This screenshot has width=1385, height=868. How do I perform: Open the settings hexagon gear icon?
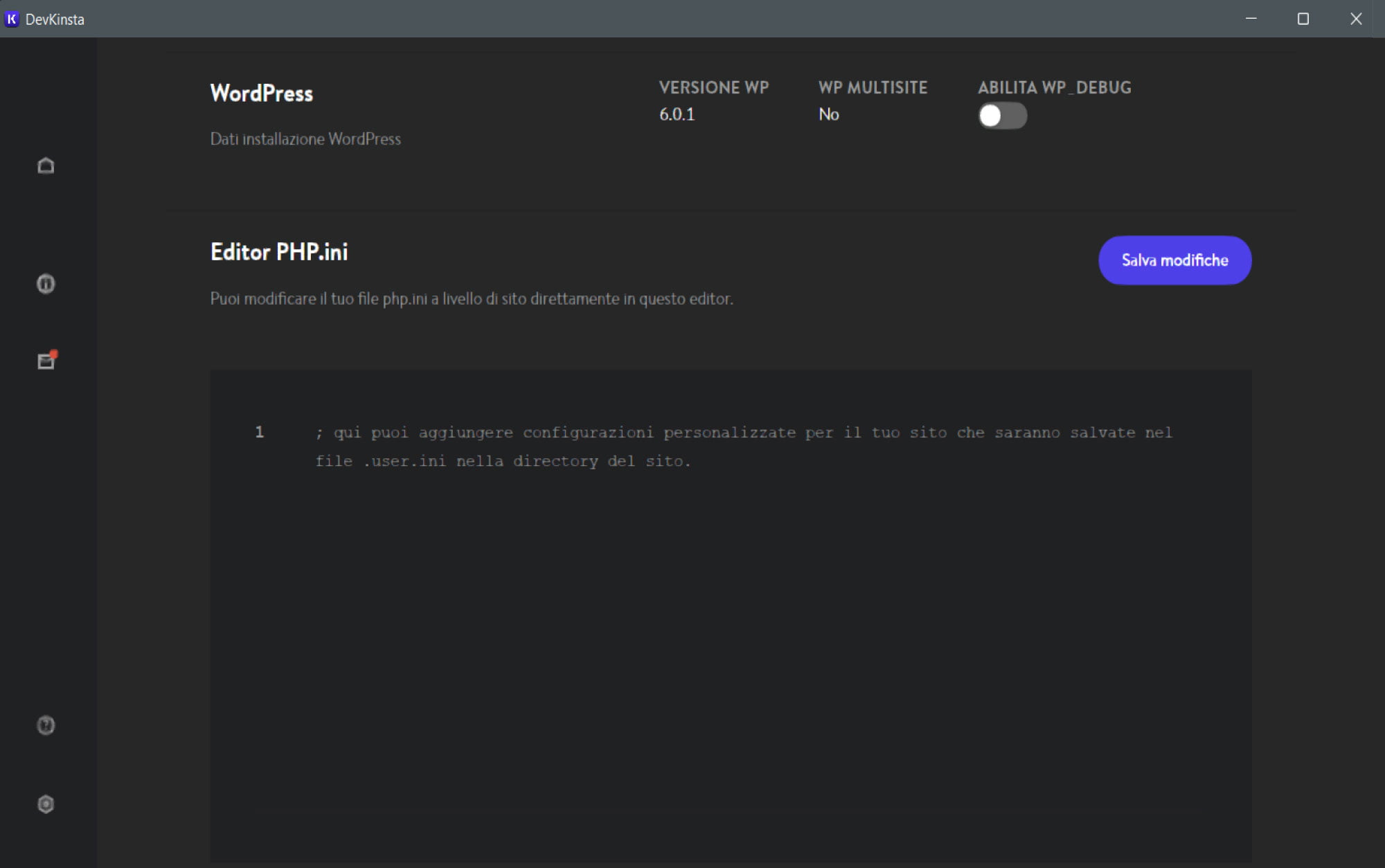pos(46,804)
